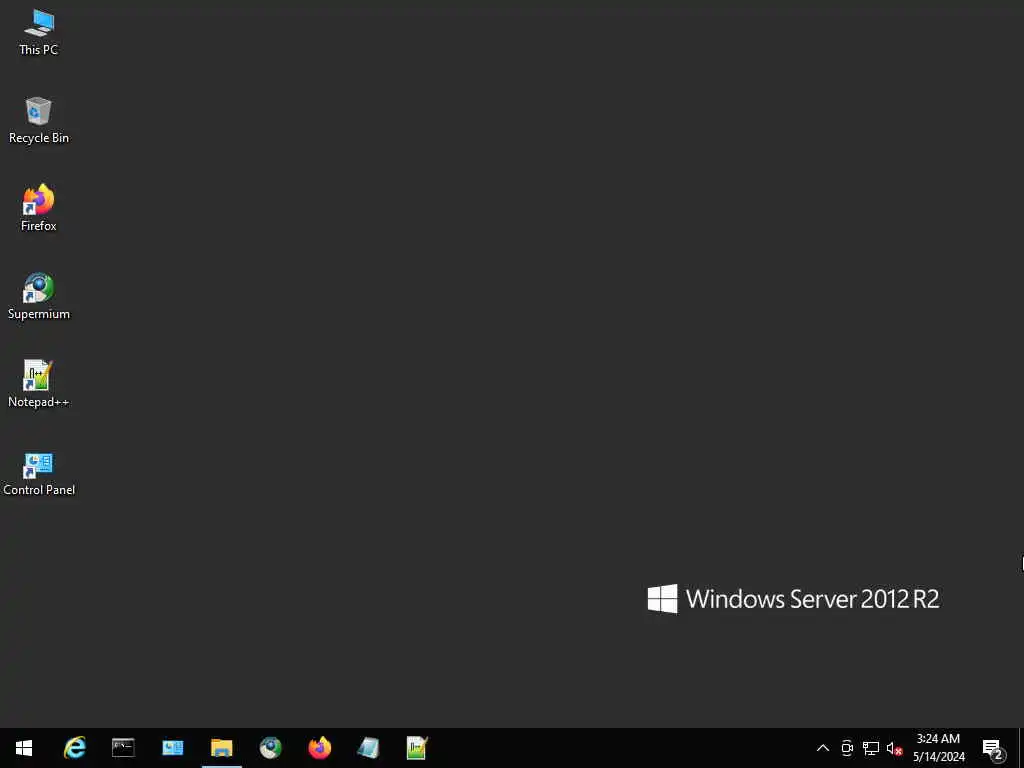This screenshot has width=1024, height=768.
Task: Launch Notepad++ from the taskbar
Action: click(x=417, y=748)
